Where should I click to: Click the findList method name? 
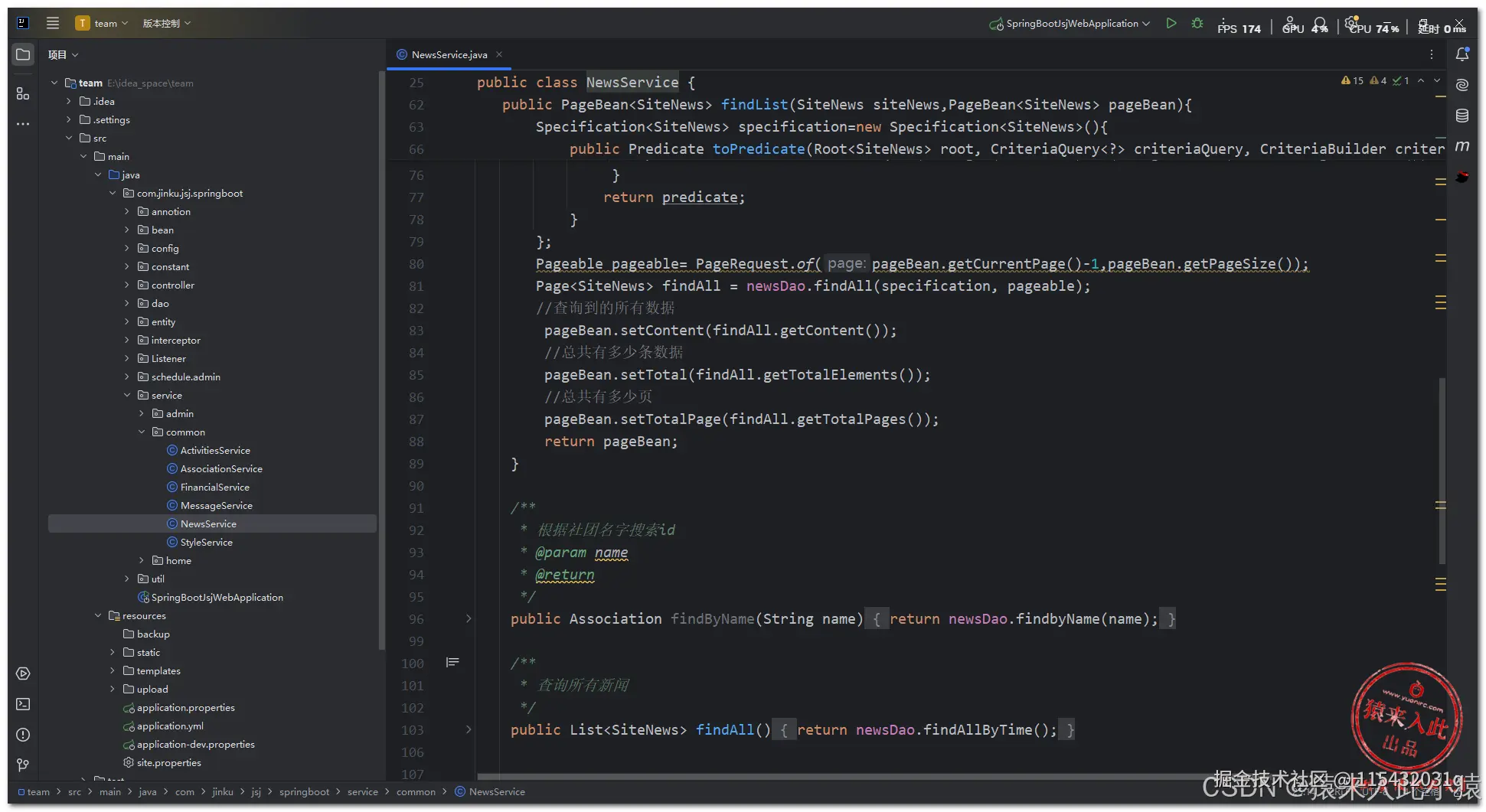754,104
